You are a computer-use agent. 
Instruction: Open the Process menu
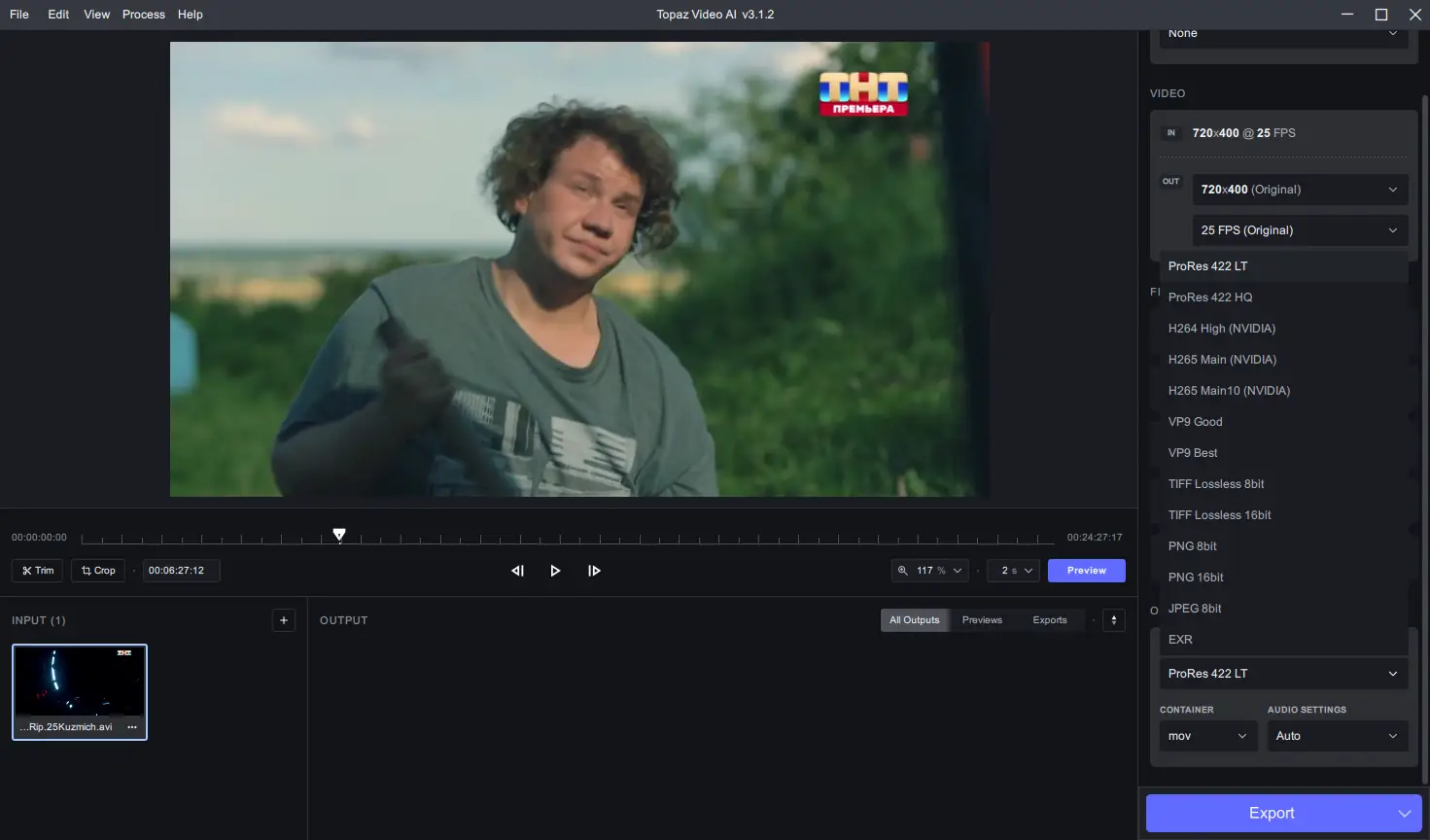pyautogui.click(x=144, y=15)
